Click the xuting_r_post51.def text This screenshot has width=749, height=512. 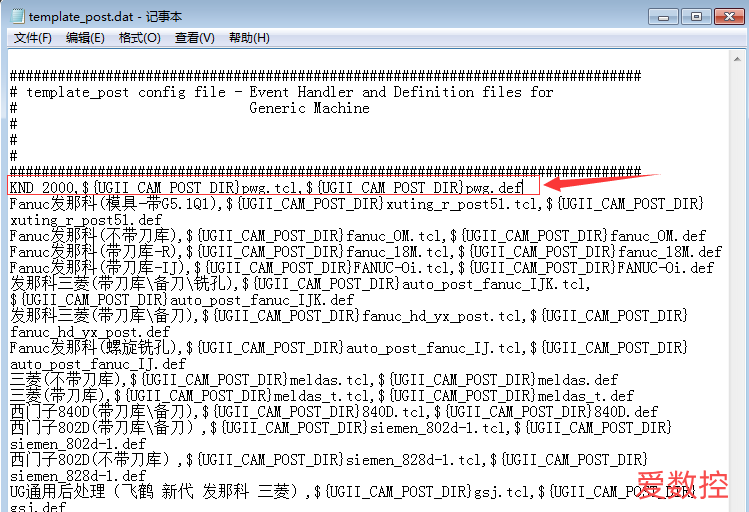(x=86, y=220)
